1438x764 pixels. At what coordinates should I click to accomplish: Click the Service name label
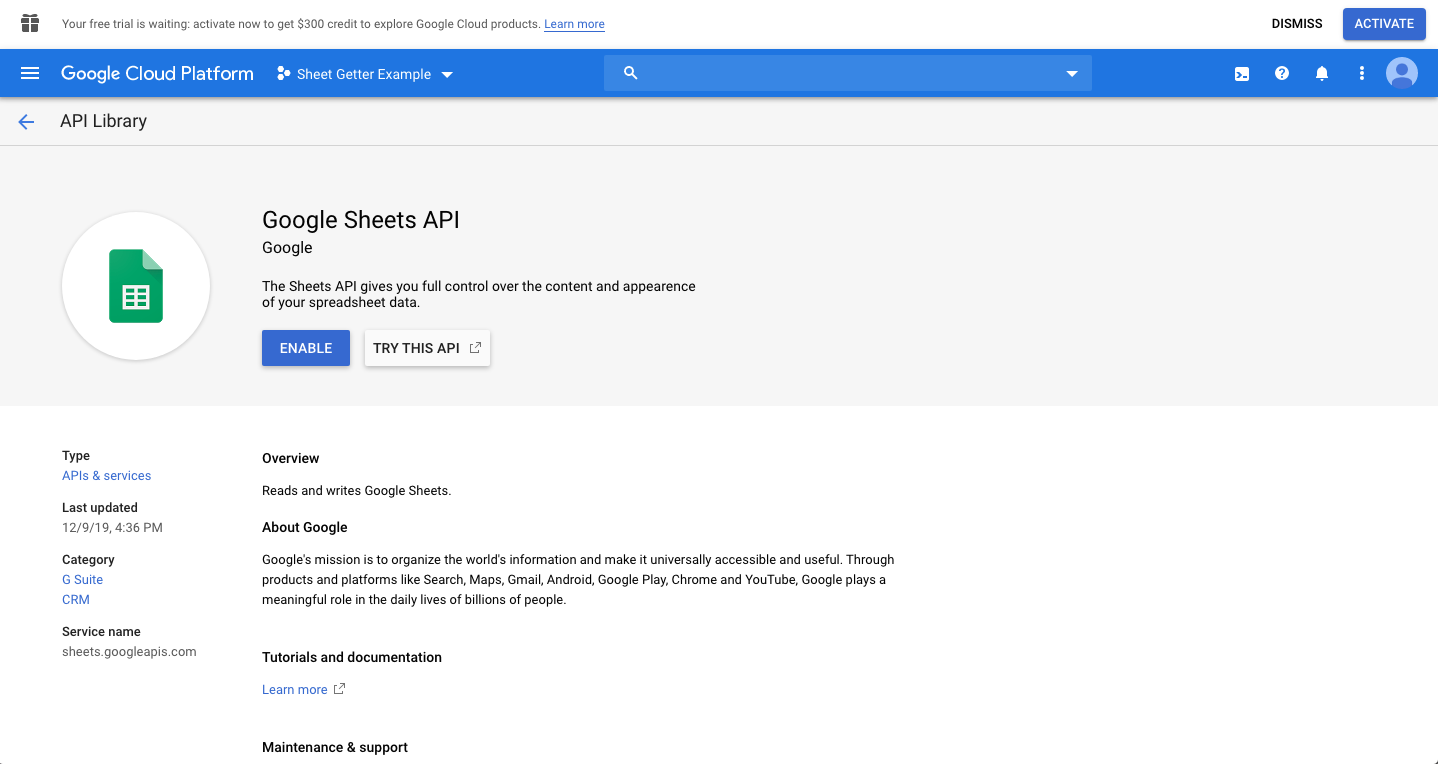pyautogui.click(x=101, y=632)
